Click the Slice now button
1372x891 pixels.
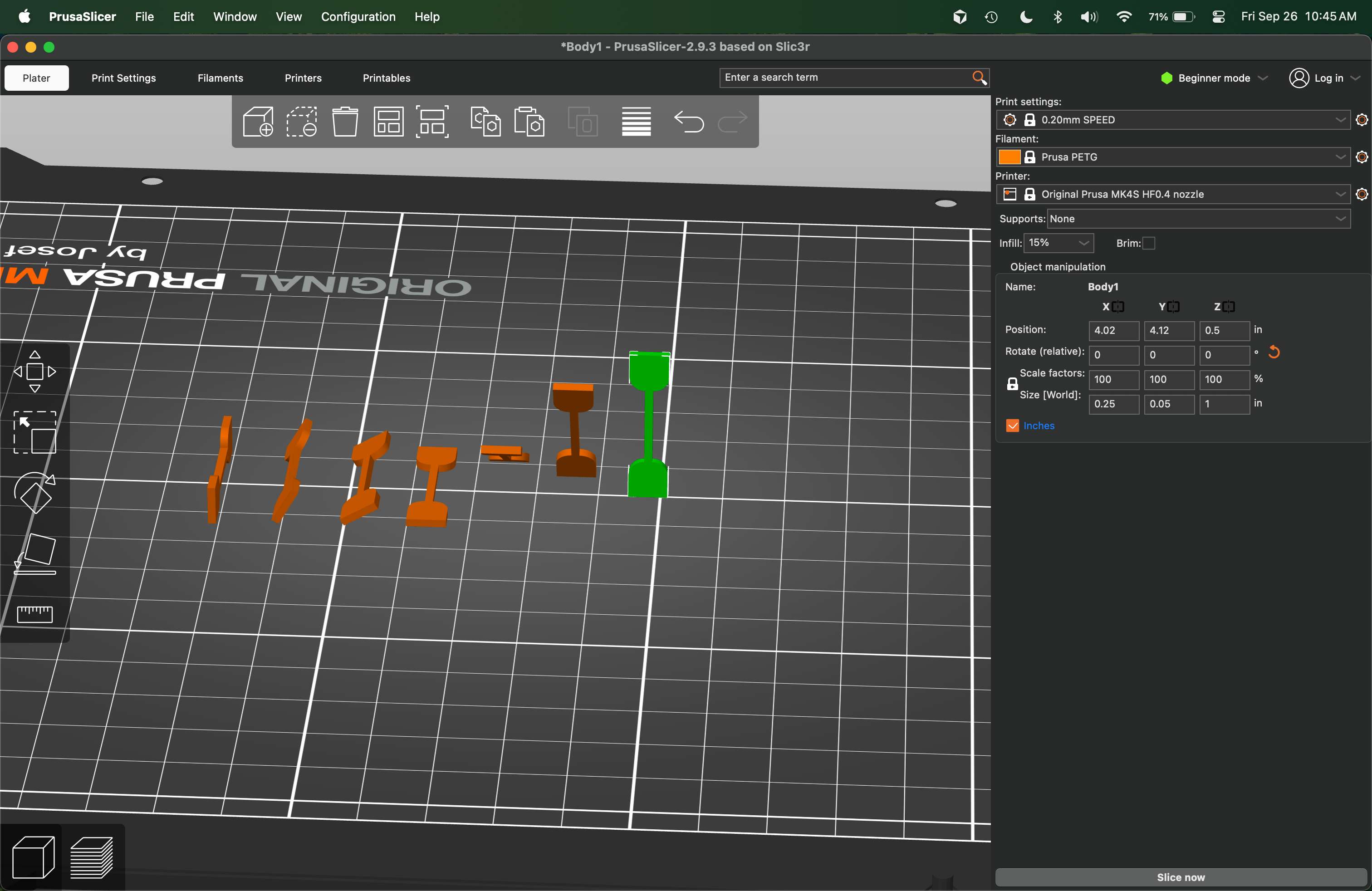[x=1180, y=876]
